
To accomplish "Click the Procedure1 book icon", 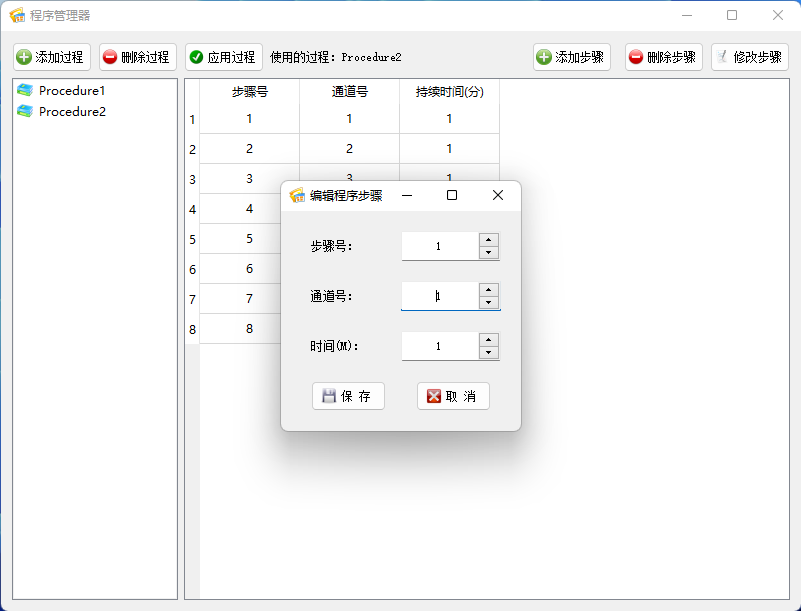I will [25, 90].
